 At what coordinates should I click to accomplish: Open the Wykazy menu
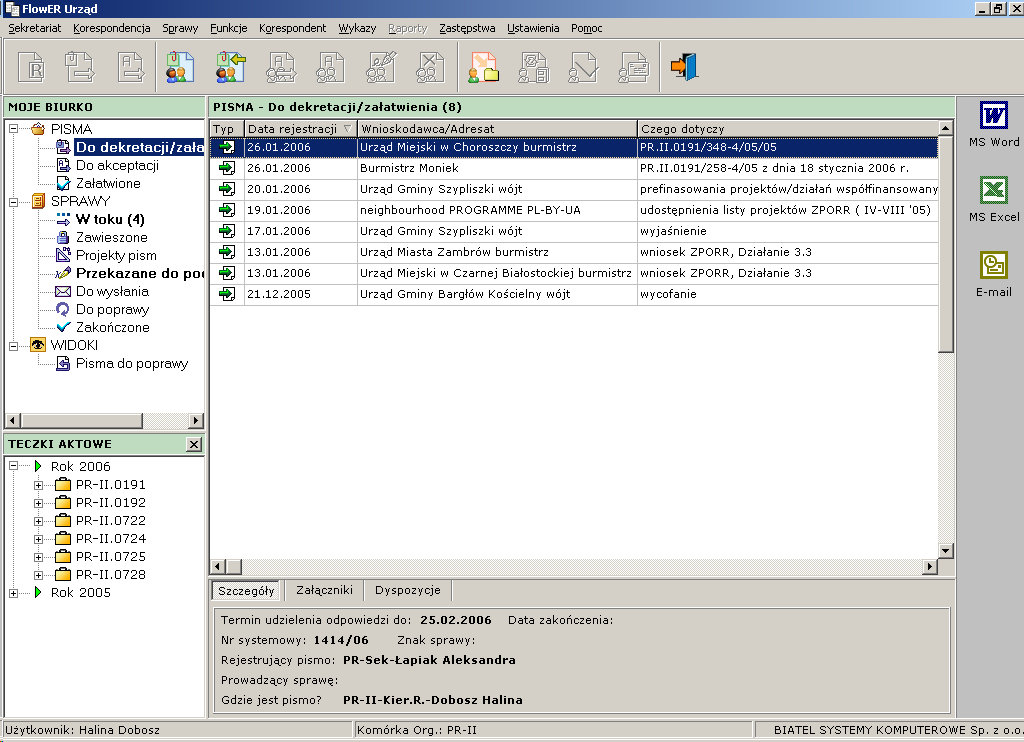[x=357, y=28]
